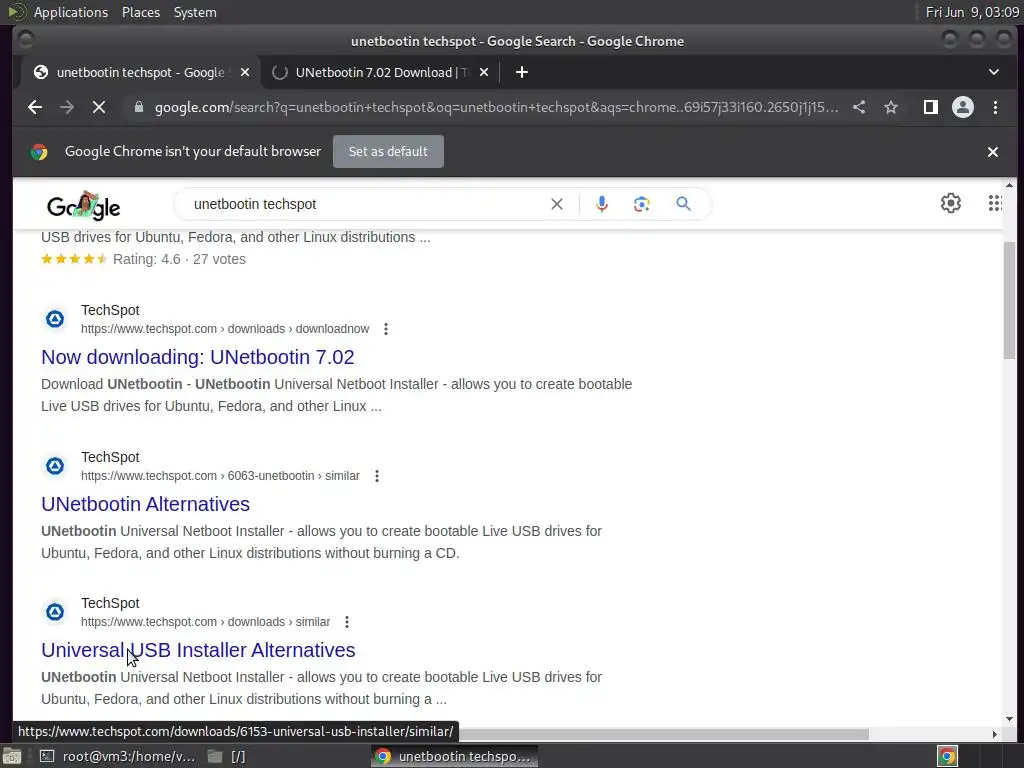Switch to 'UNetbootin 7.02 Download' tab
This screenshot has width=1024, height=768.
coord(381,72)
